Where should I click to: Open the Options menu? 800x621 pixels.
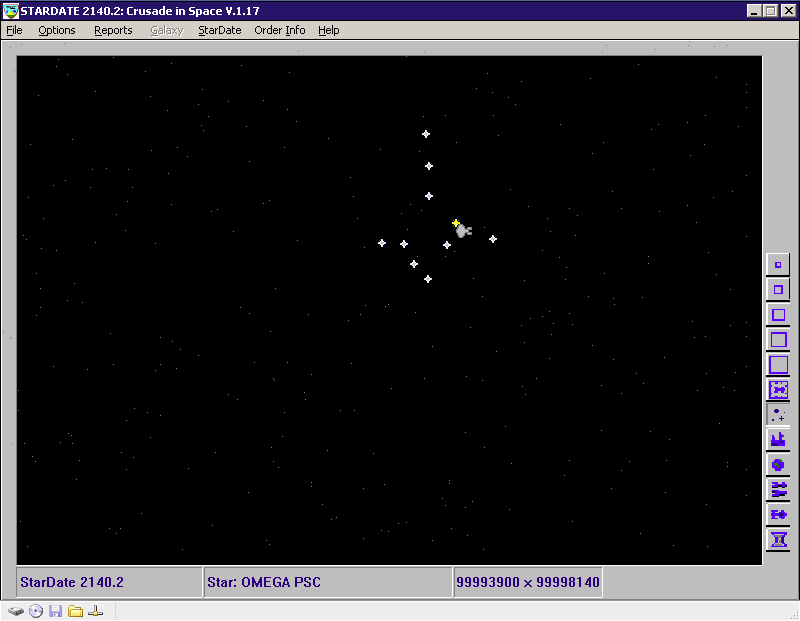pyautogui.click(x=57, y=31)
